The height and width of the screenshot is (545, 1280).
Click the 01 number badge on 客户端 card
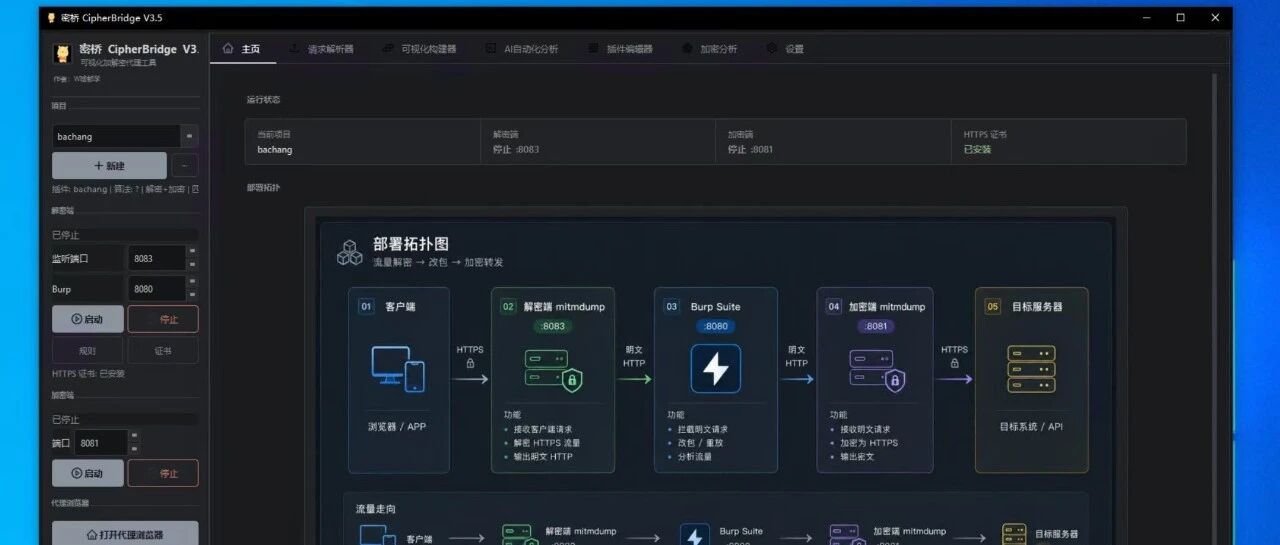coord(366,307)
